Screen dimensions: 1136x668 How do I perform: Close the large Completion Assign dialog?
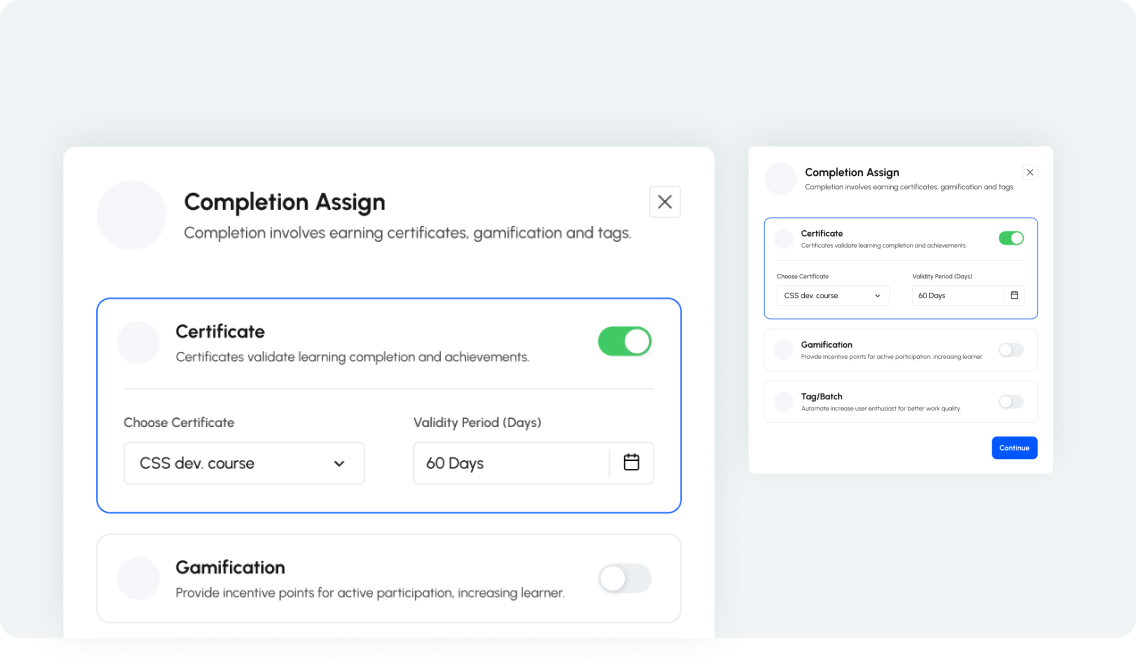point(664,202)
